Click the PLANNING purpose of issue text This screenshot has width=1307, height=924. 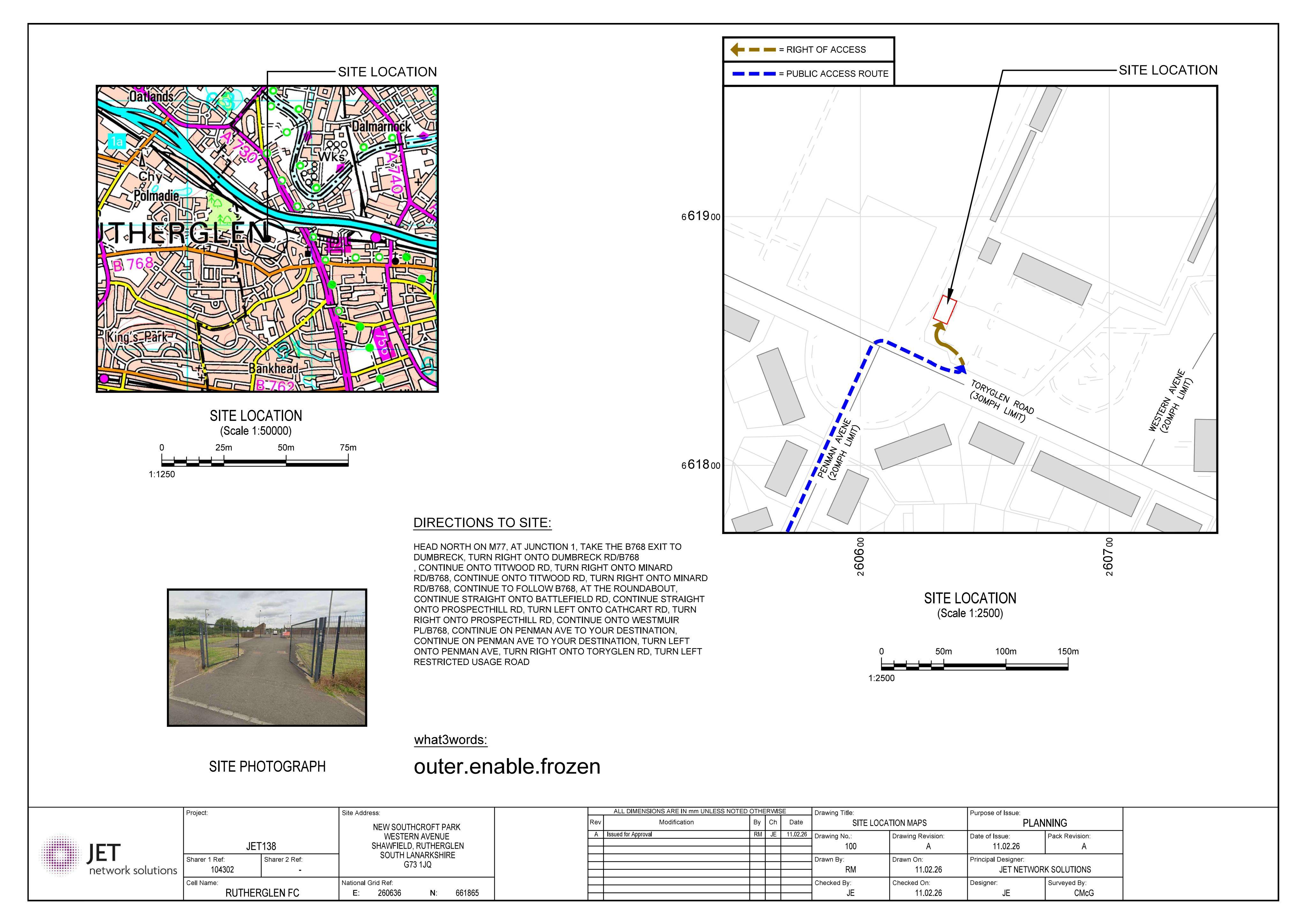[x=1045, y=823]
